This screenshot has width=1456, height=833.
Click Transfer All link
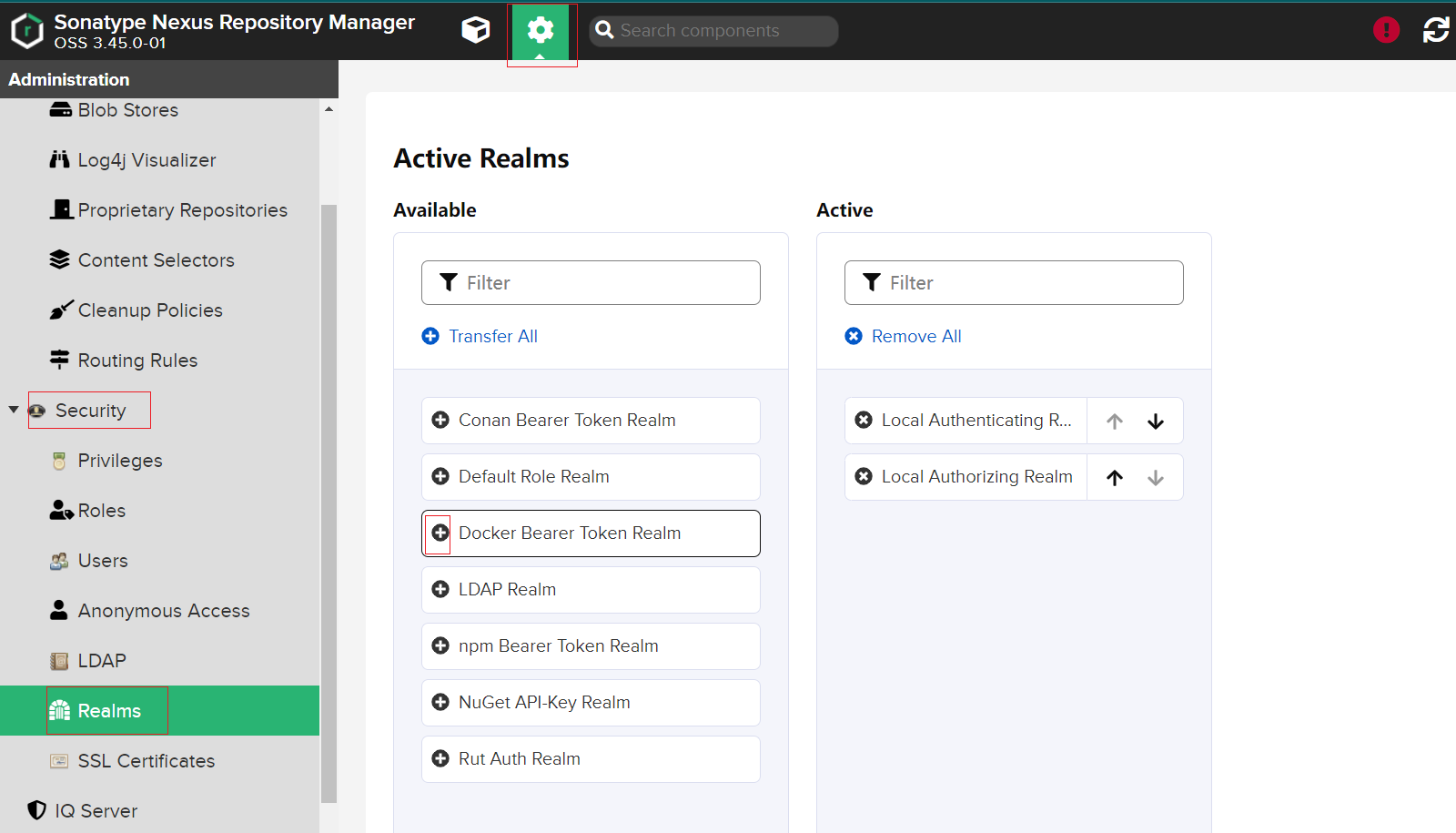click(x=480, y=336)
